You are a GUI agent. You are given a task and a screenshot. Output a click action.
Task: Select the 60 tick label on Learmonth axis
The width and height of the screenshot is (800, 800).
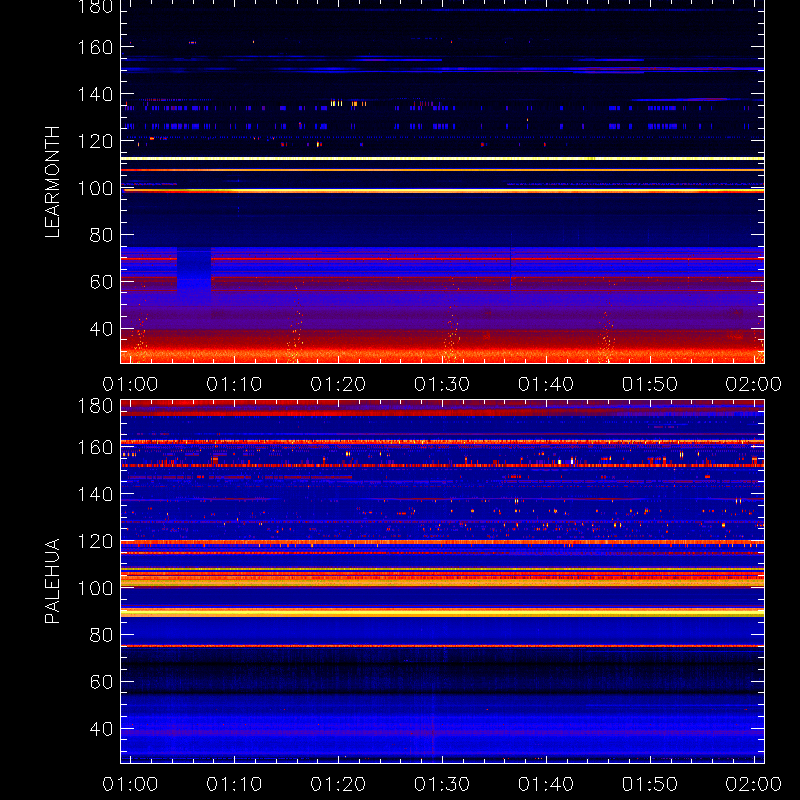[x=101, y=282]
